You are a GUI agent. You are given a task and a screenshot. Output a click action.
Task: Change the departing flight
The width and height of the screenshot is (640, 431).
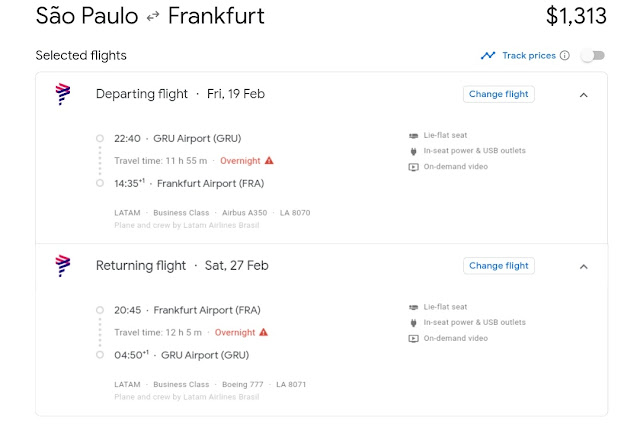499,94
